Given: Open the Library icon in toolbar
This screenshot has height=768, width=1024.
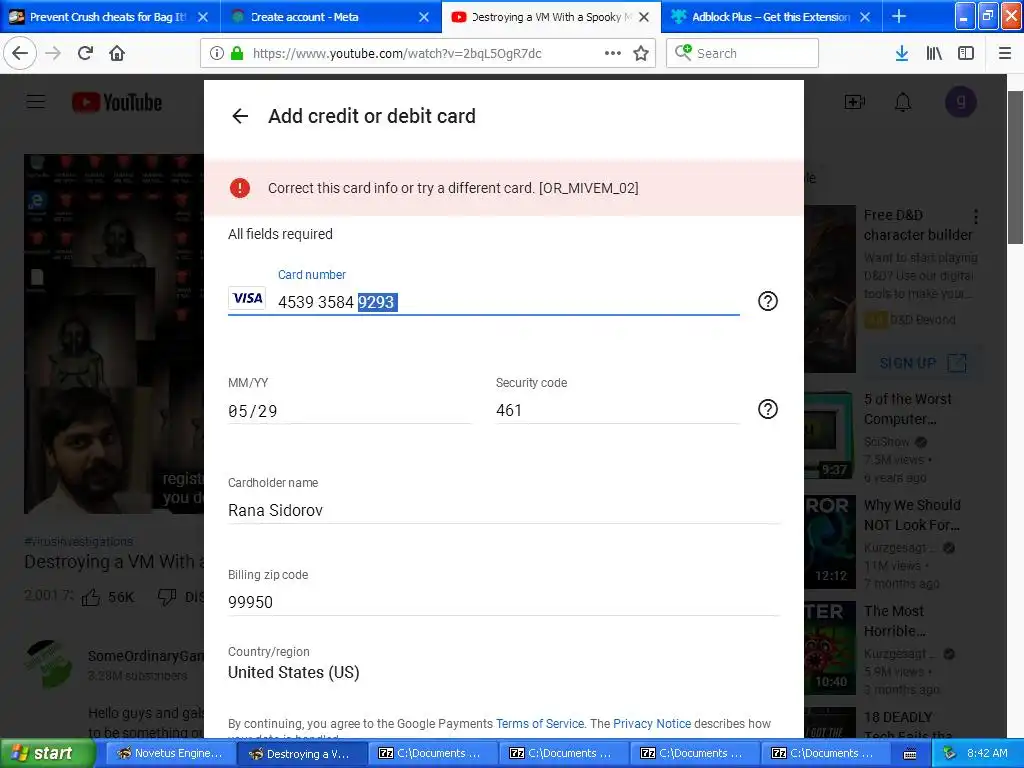Looking at the screenshot, I should click(x=934, y=54).
